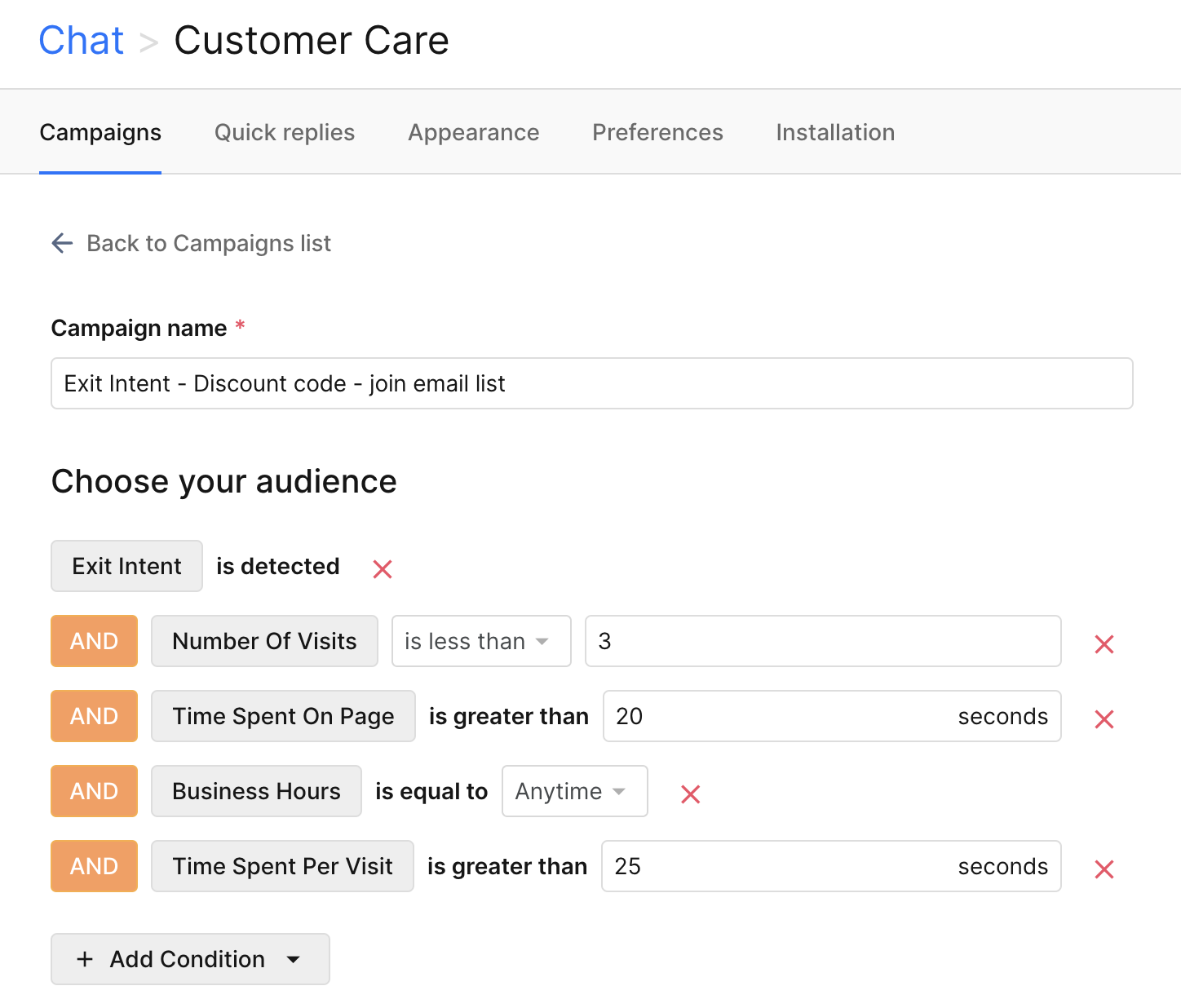Remove the Exit Intent condition

(x=383, y=568)
